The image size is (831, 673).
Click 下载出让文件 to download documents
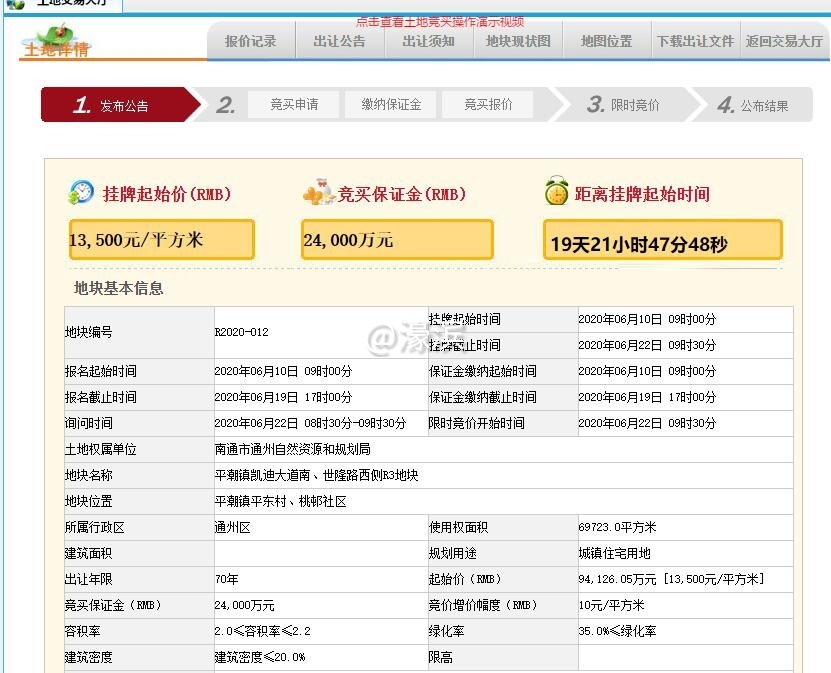(x=692, y=42)
